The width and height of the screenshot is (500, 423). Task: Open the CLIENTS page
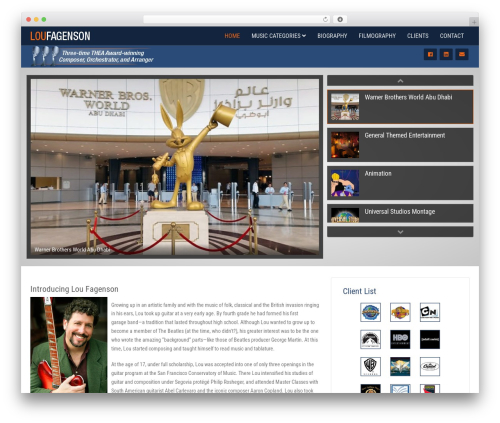(x=417, y=36)
